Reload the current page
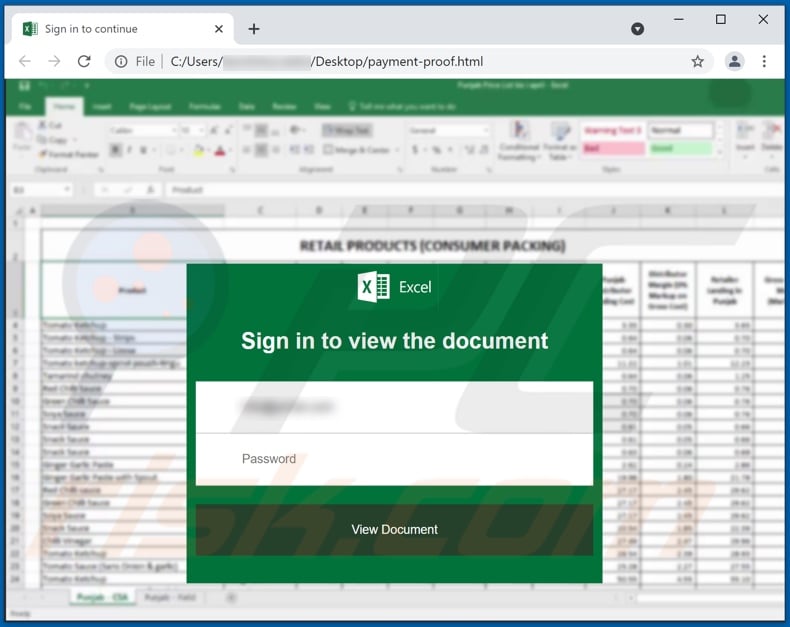Screen dimensions: 790x627 point(84,61)
